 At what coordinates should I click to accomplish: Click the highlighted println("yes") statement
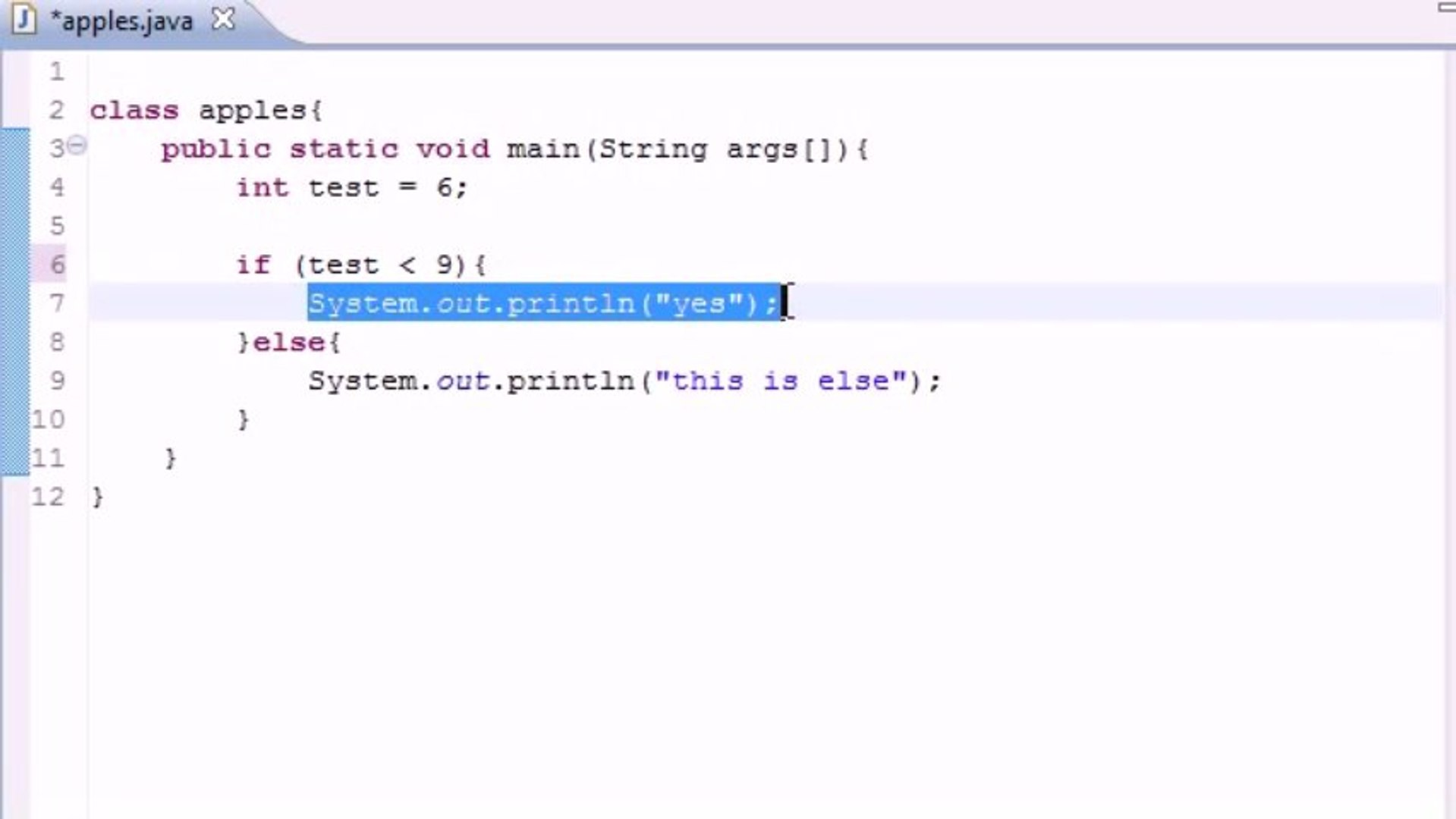click(x=541, y=303)
